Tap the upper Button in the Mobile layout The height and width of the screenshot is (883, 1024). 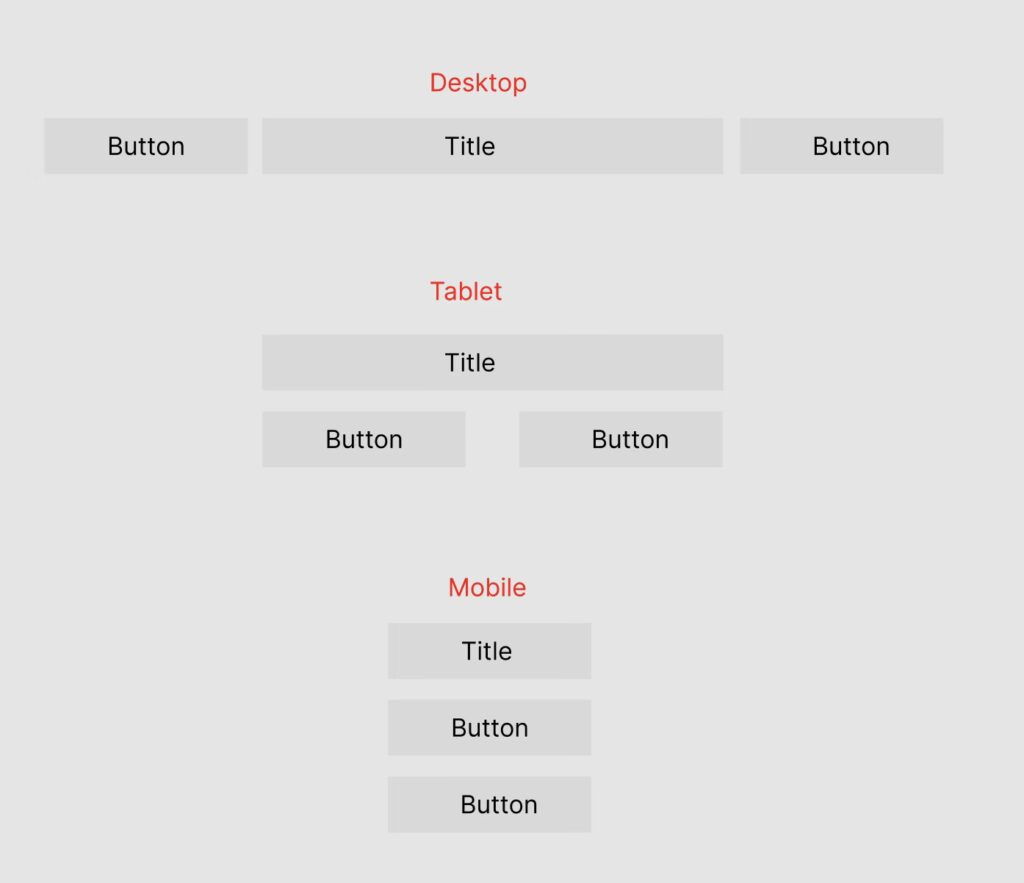tap(489, 728)
